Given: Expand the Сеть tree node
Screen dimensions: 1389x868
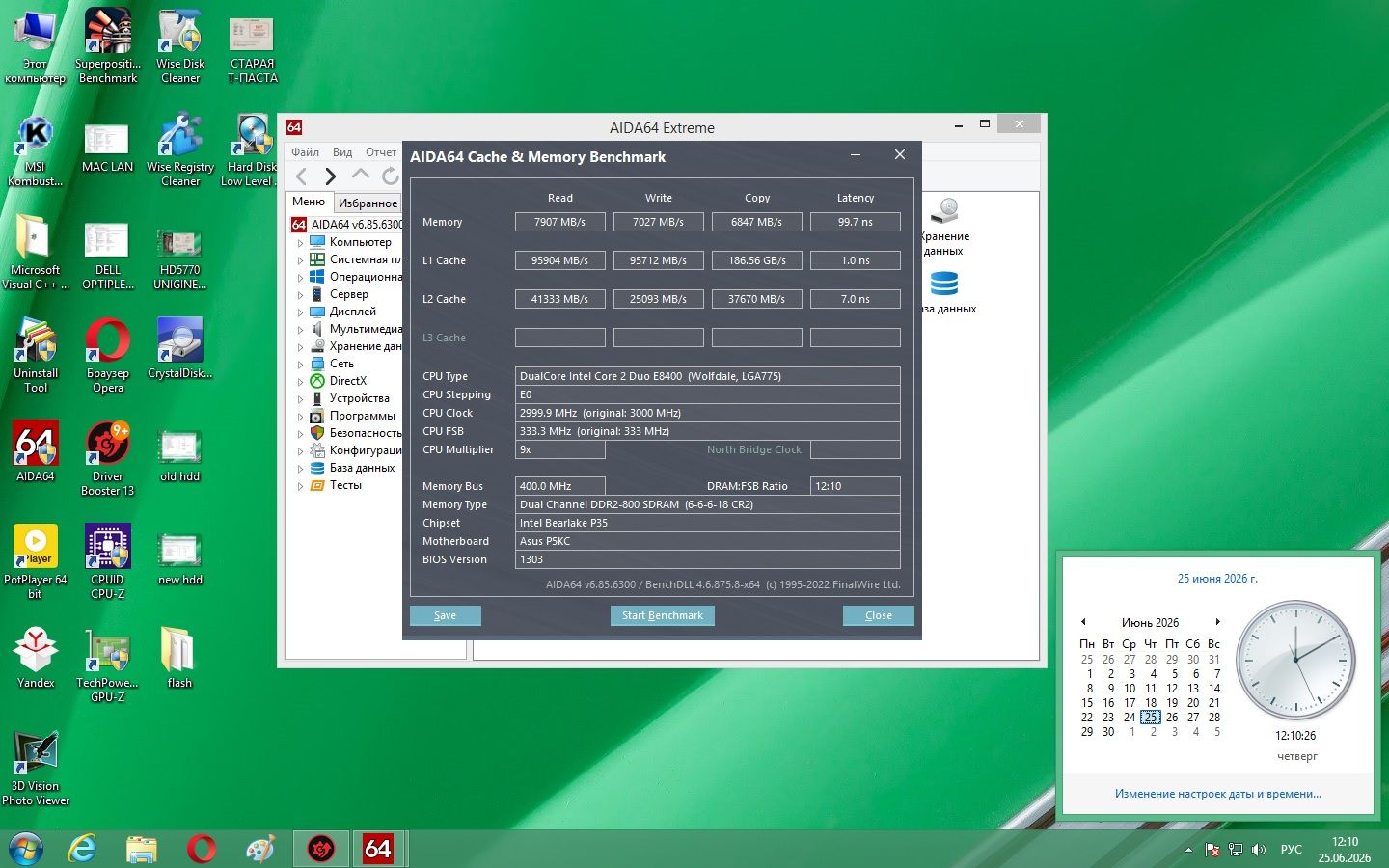Looking at the screenshot, I should click(x=300, y=365).
